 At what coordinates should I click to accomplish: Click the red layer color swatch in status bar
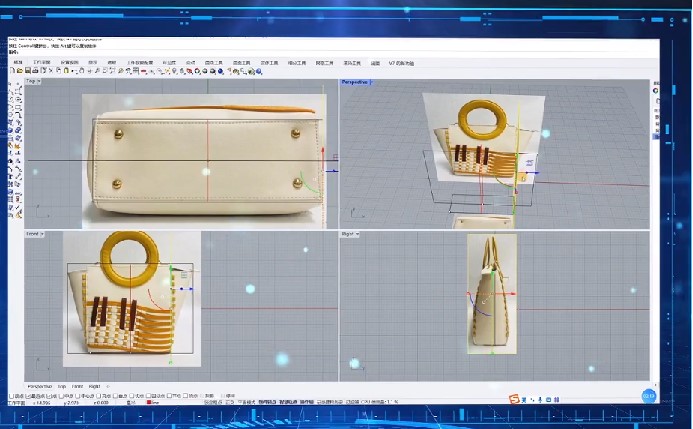click(x=149, y=402)
